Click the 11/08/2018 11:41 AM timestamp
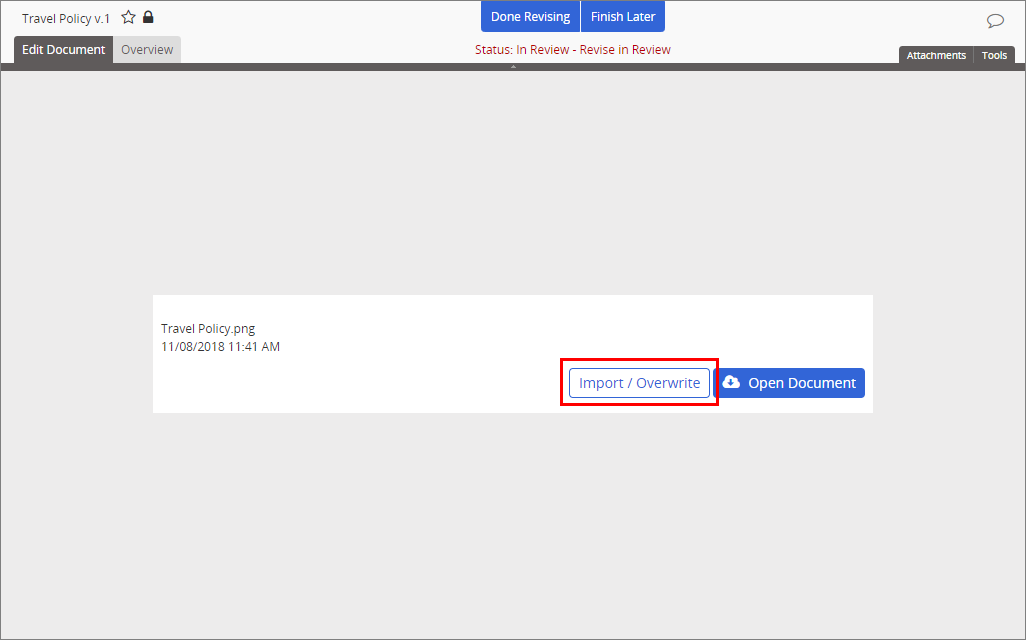The image size is (1026, 640). point(220,347)
